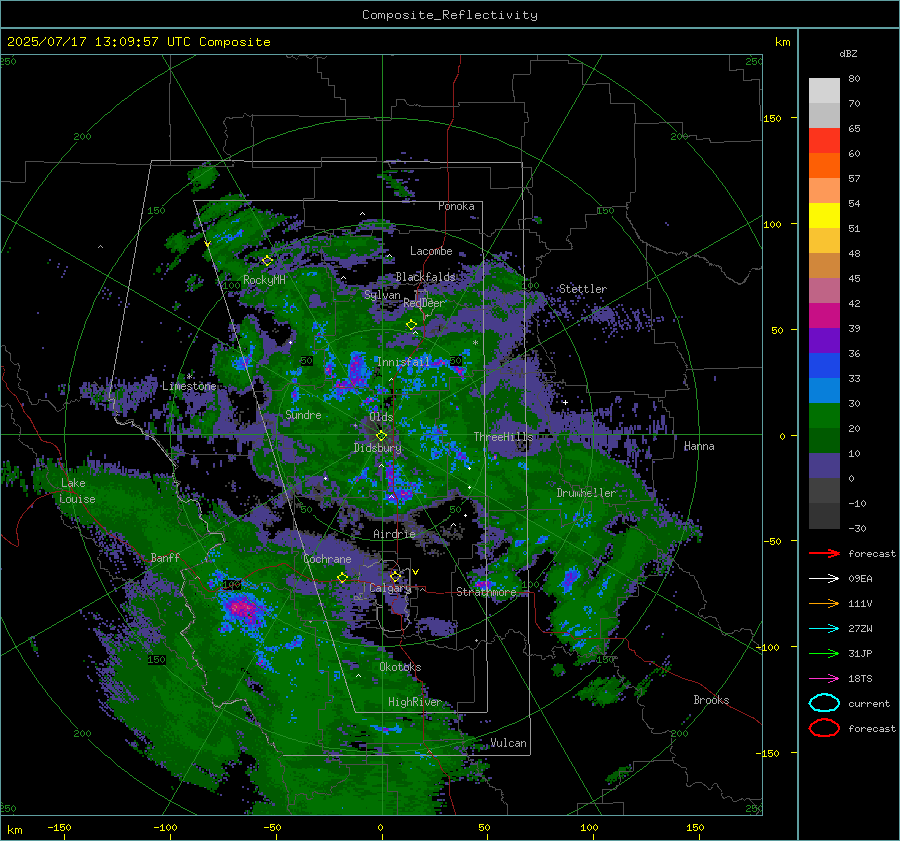Click the 57 dBZ scale value
The height and width of the screenshot is (841, 900).
point(854,179)
